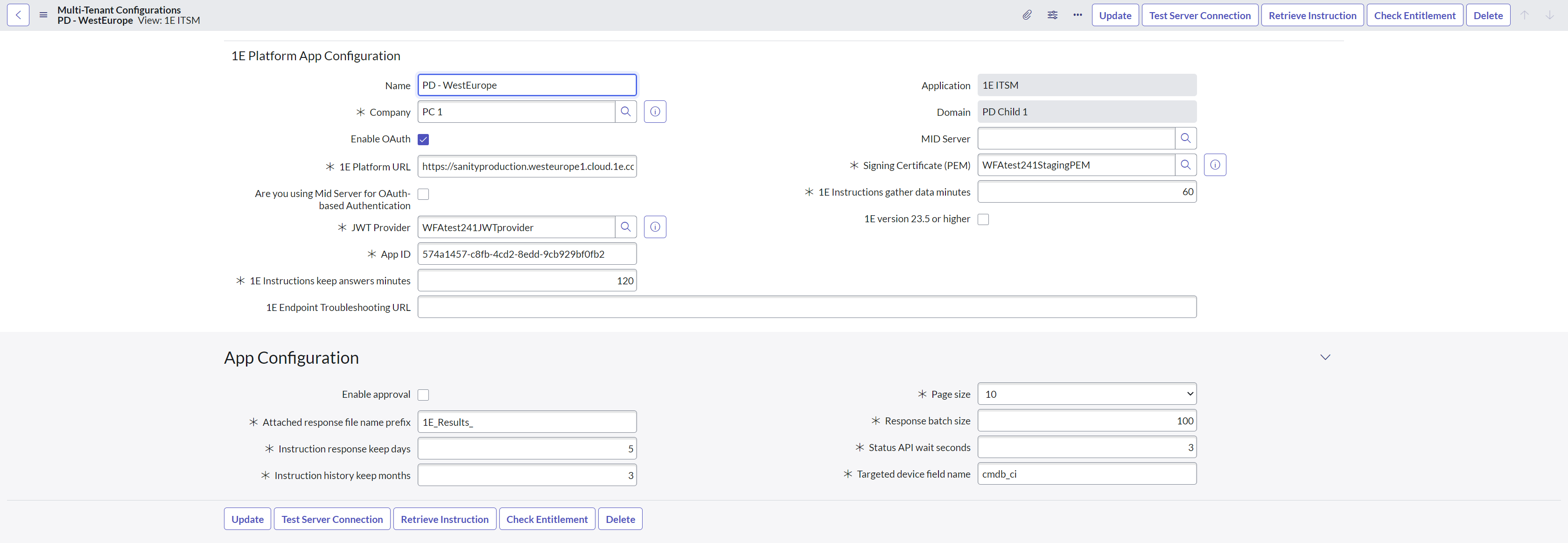Image resolution: width=1568 pixels, height=543 pixels.
Task: Click Company field lookup magnifier
Action: 626,112
